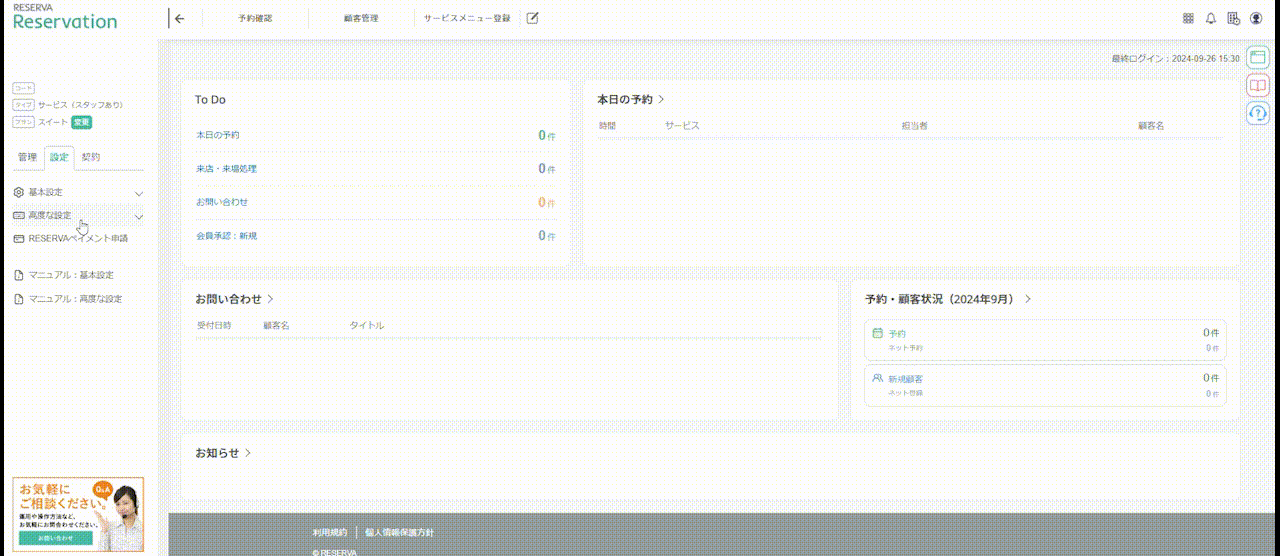Open the お気軽にご相談ください banner
1280x556 pixels.
78,515
